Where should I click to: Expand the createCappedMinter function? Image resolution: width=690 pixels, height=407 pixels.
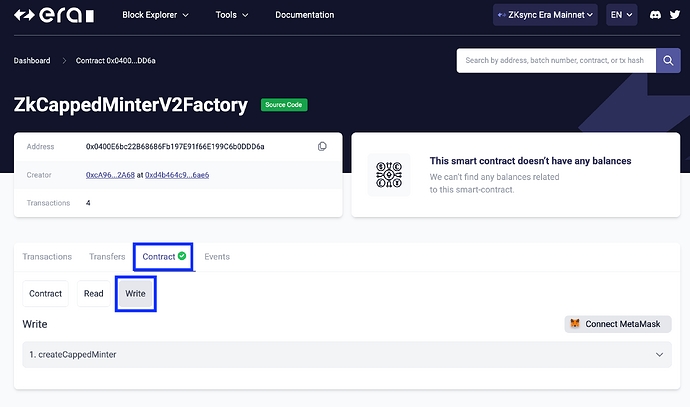pos(345,355)
